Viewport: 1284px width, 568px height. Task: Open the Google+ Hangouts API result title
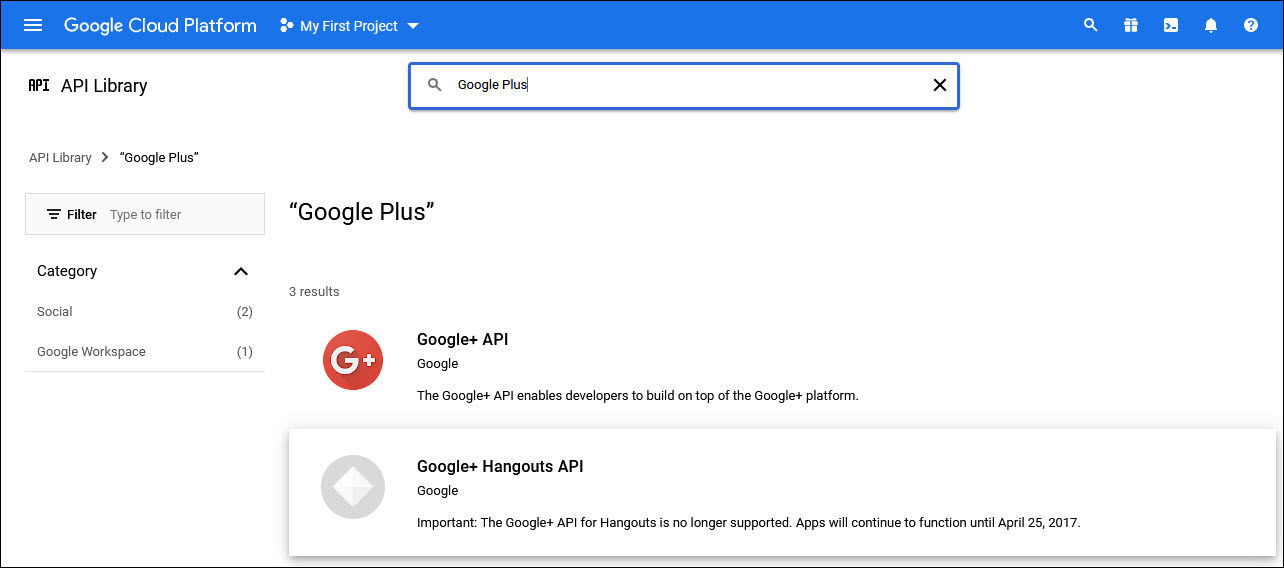(499, 466)
